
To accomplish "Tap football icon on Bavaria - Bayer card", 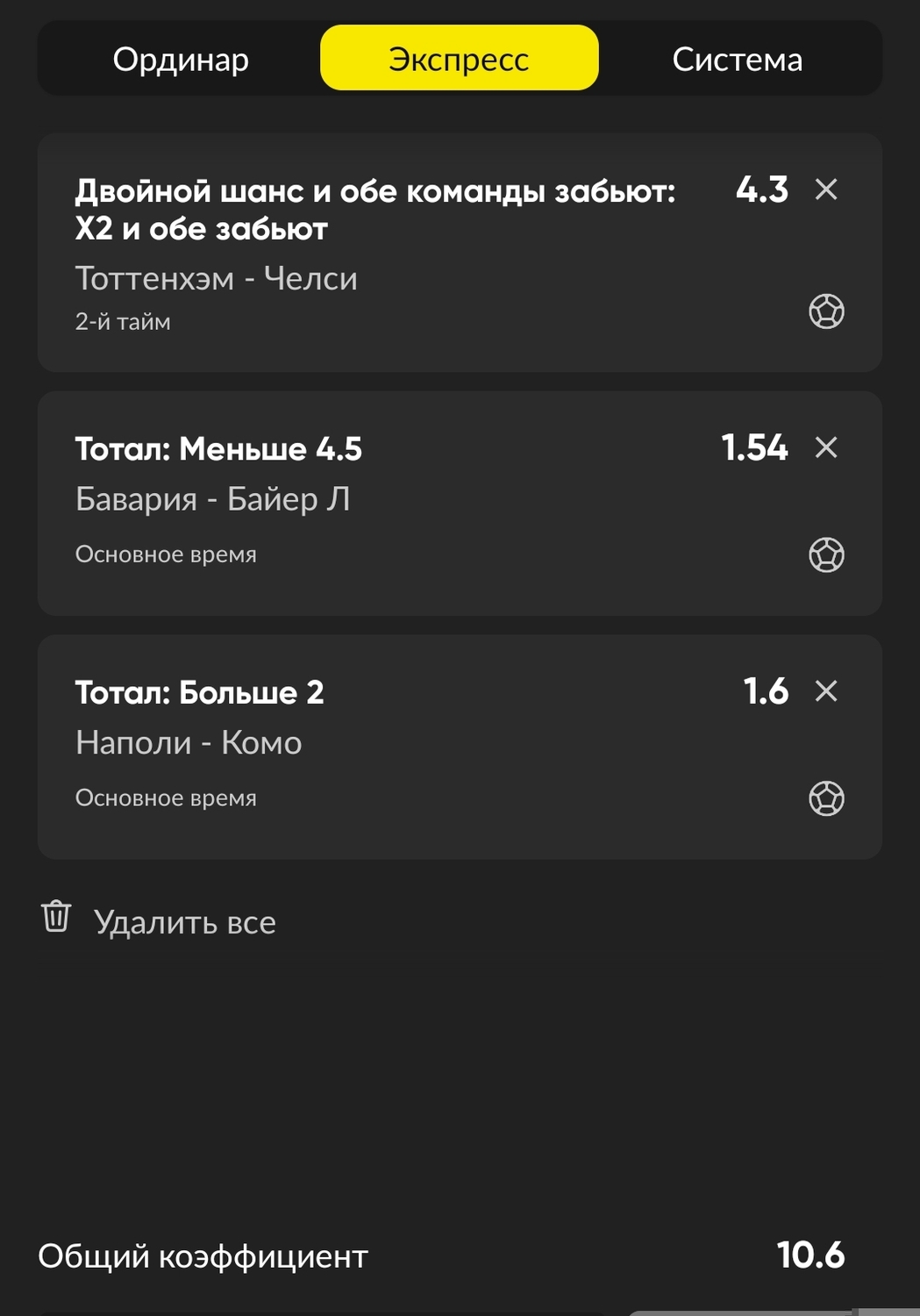I will (826, 554).
